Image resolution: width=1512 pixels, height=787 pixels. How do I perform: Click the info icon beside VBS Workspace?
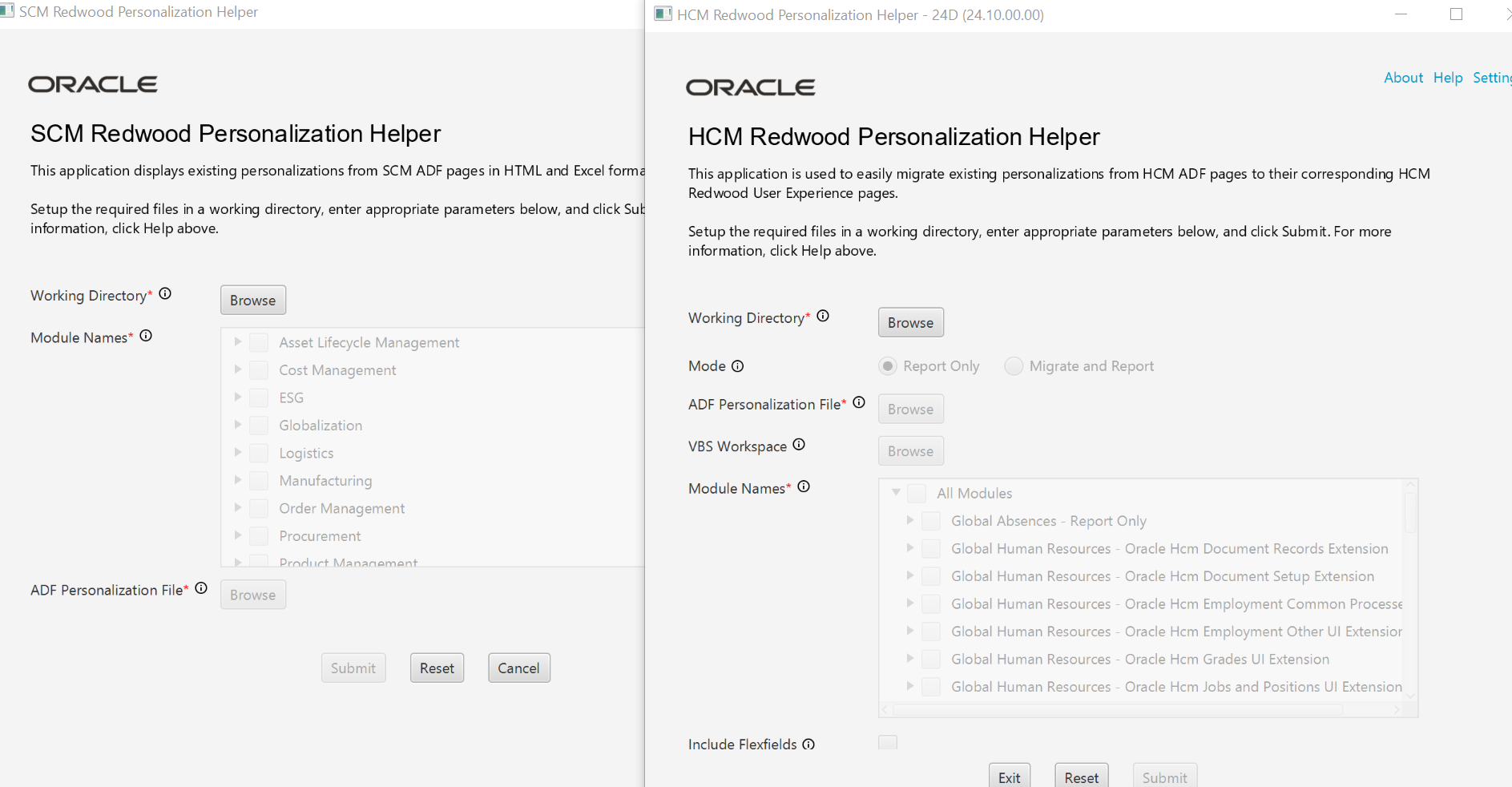[x=799, y=444]
